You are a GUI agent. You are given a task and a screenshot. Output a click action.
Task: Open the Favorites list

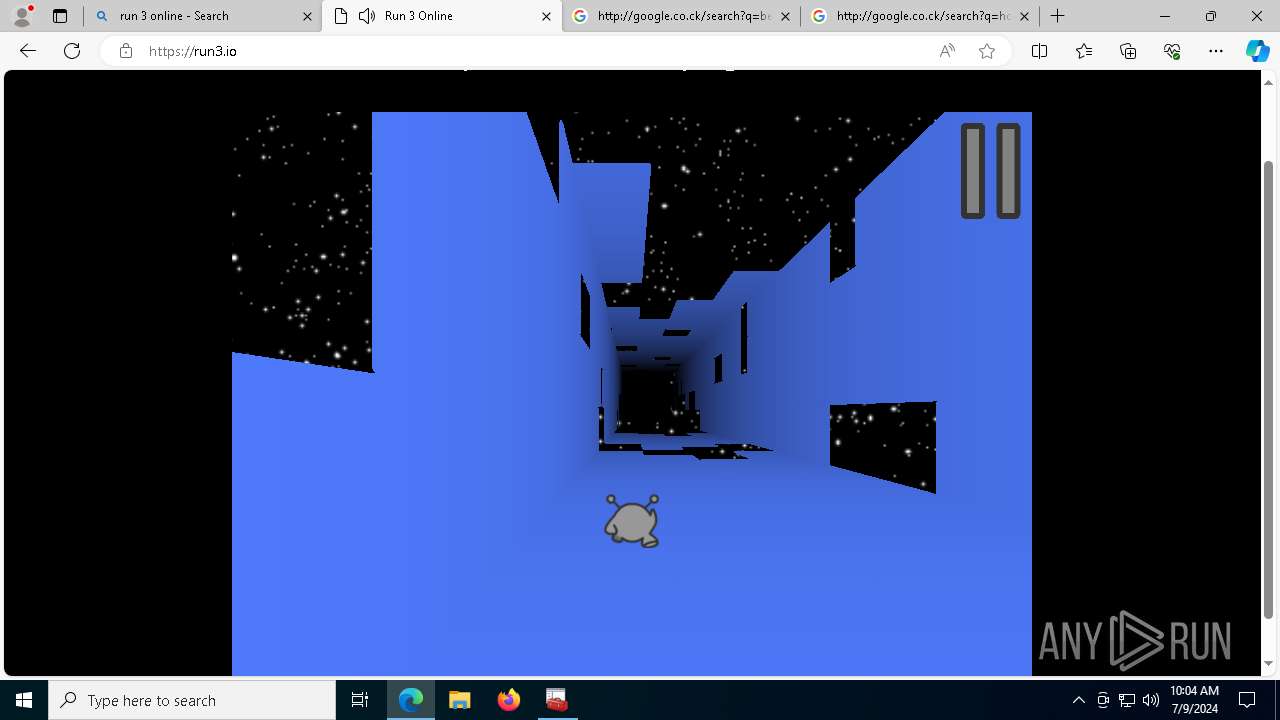pos(1084,51)
